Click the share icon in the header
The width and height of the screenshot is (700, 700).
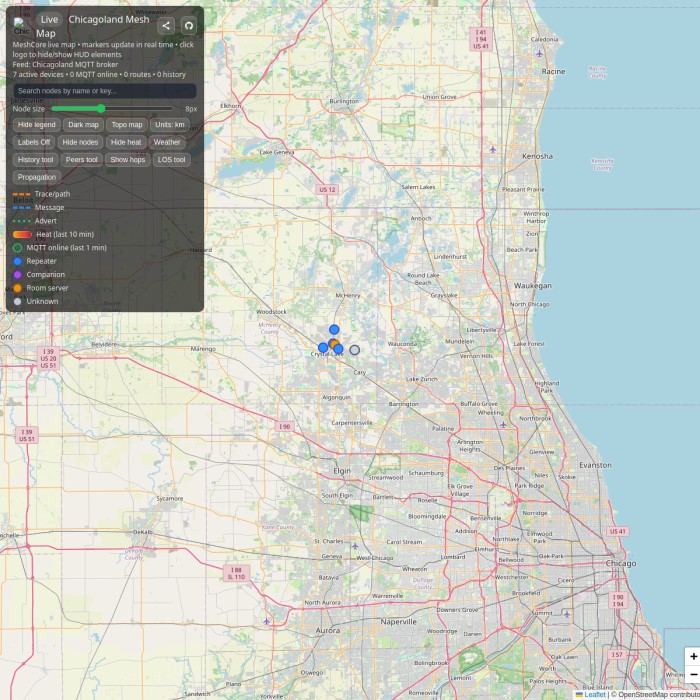click(x=166, y=25)
